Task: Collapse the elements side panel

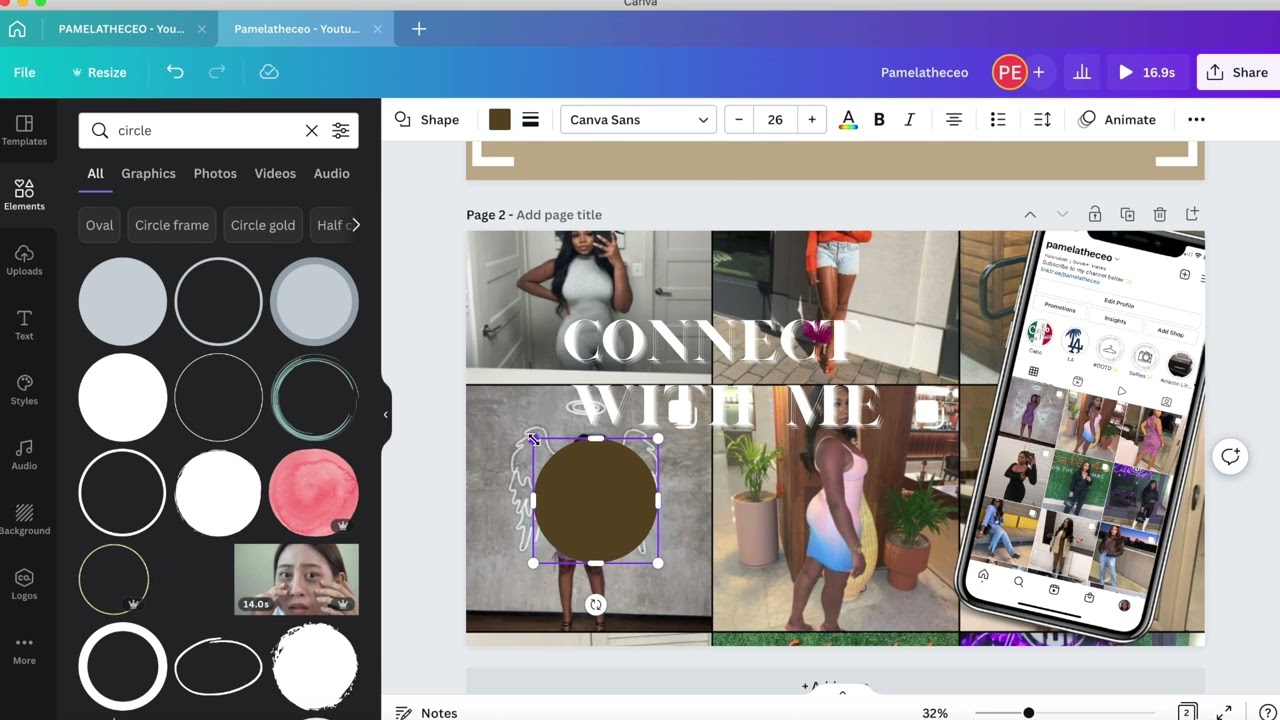Action: [x=385, y=414]
